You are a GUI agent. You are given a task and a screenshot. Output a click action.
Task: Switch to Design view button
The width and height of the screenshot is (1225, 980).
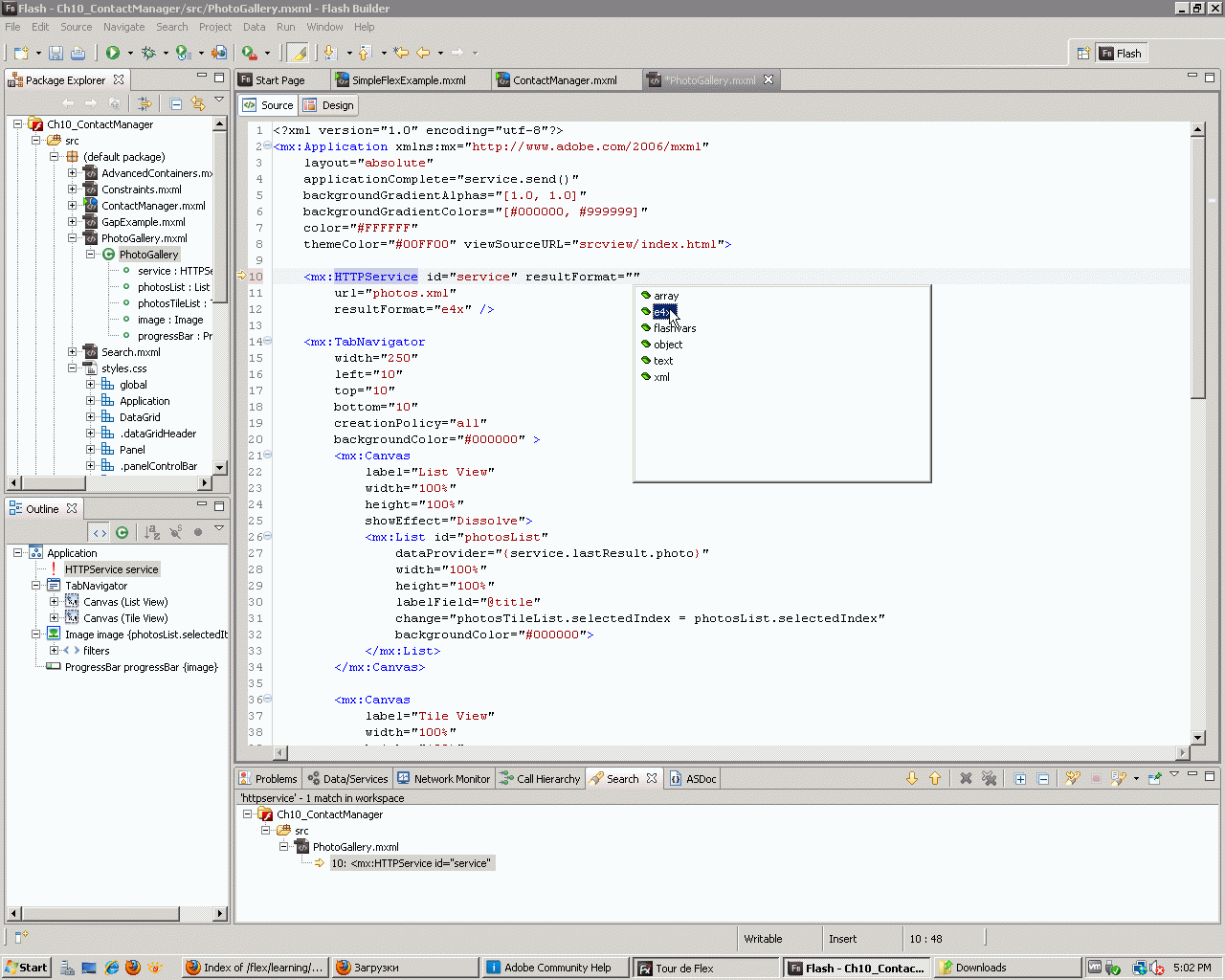pyautogui.click(x=329, y=105)
